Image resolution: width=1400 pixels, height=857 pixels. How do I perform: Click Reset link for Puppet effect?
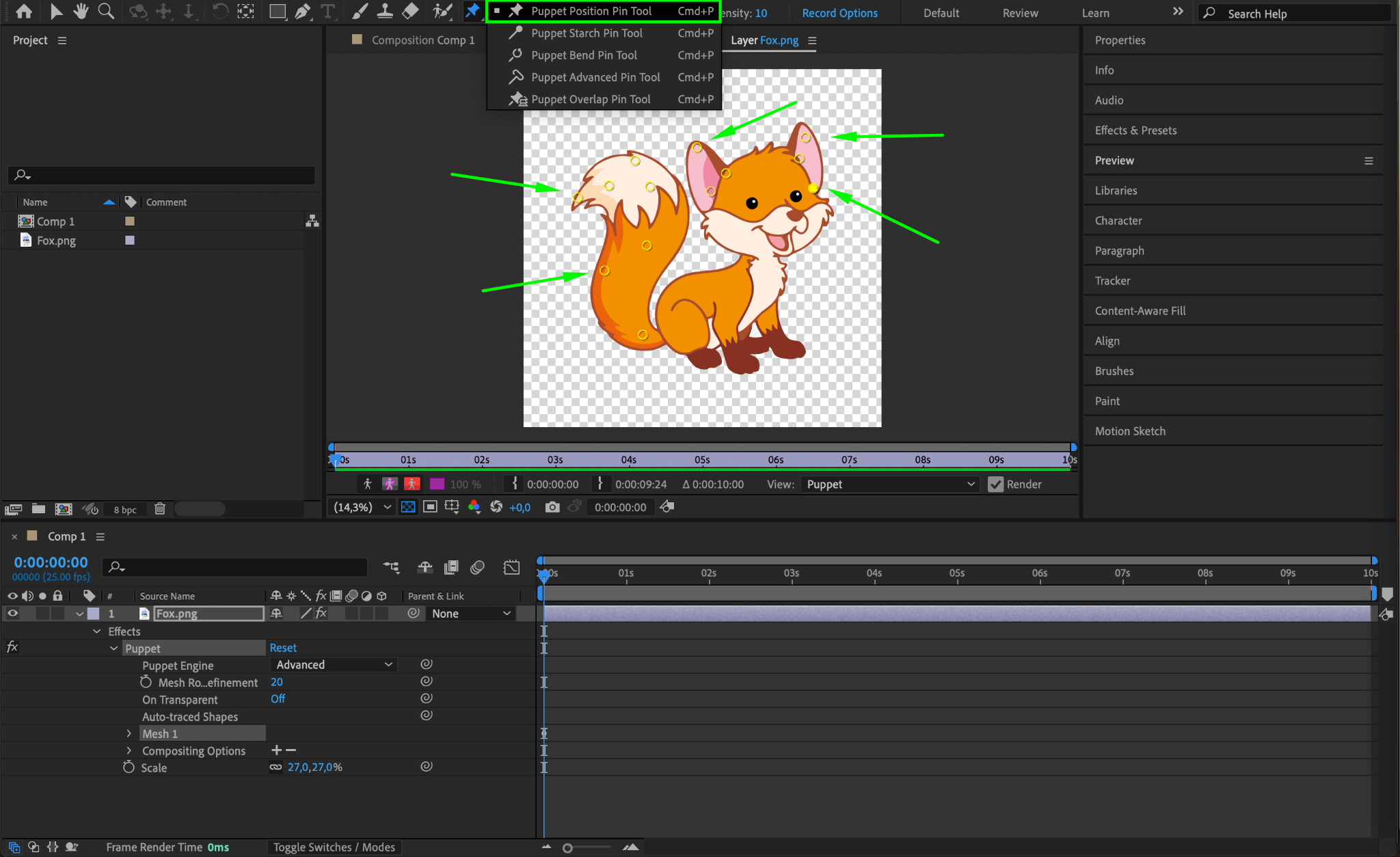283,648
